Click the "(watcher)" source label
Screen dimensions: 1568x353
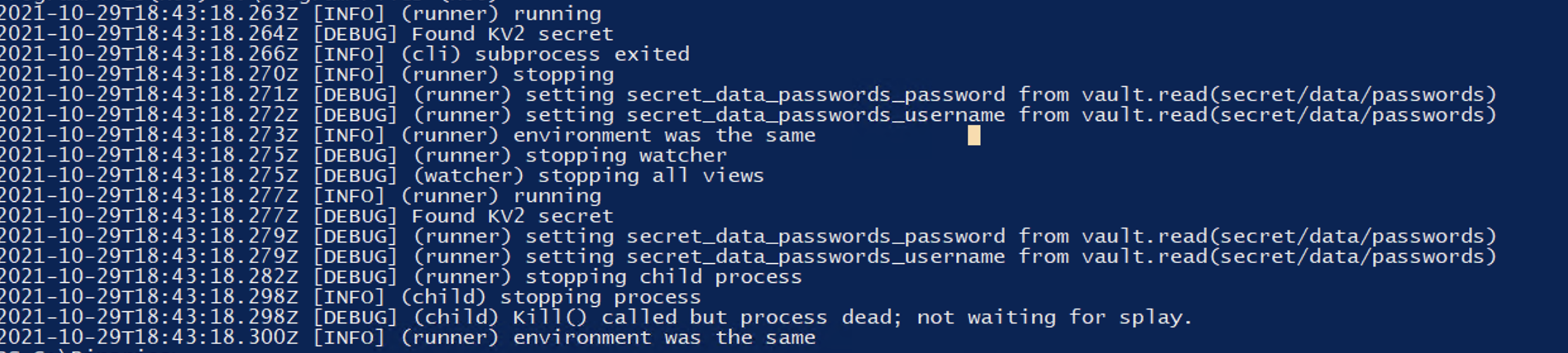tap(469, 176)
